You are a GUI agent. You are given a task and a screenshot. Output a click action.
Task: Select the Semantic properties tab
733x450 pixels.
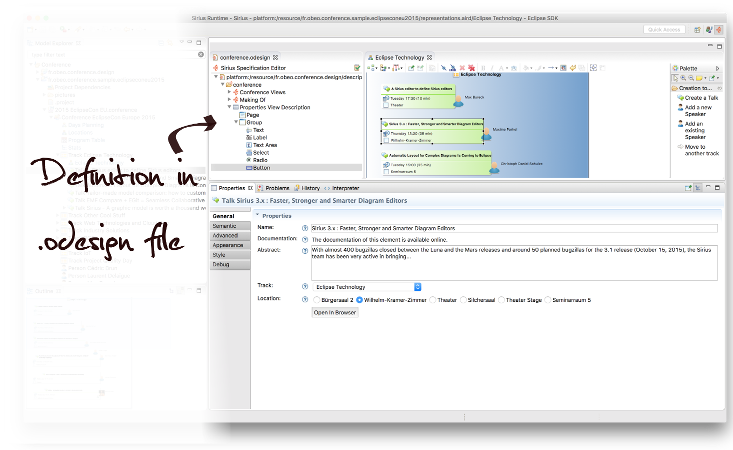(x=230, y=226)
